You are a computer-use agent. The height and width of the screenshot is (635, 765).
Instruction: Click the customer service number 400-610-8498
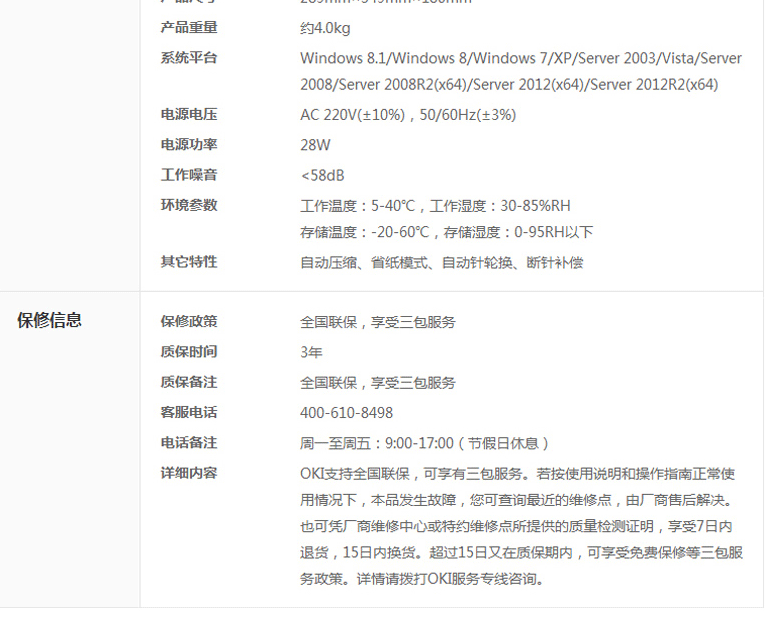pos(346,412)
